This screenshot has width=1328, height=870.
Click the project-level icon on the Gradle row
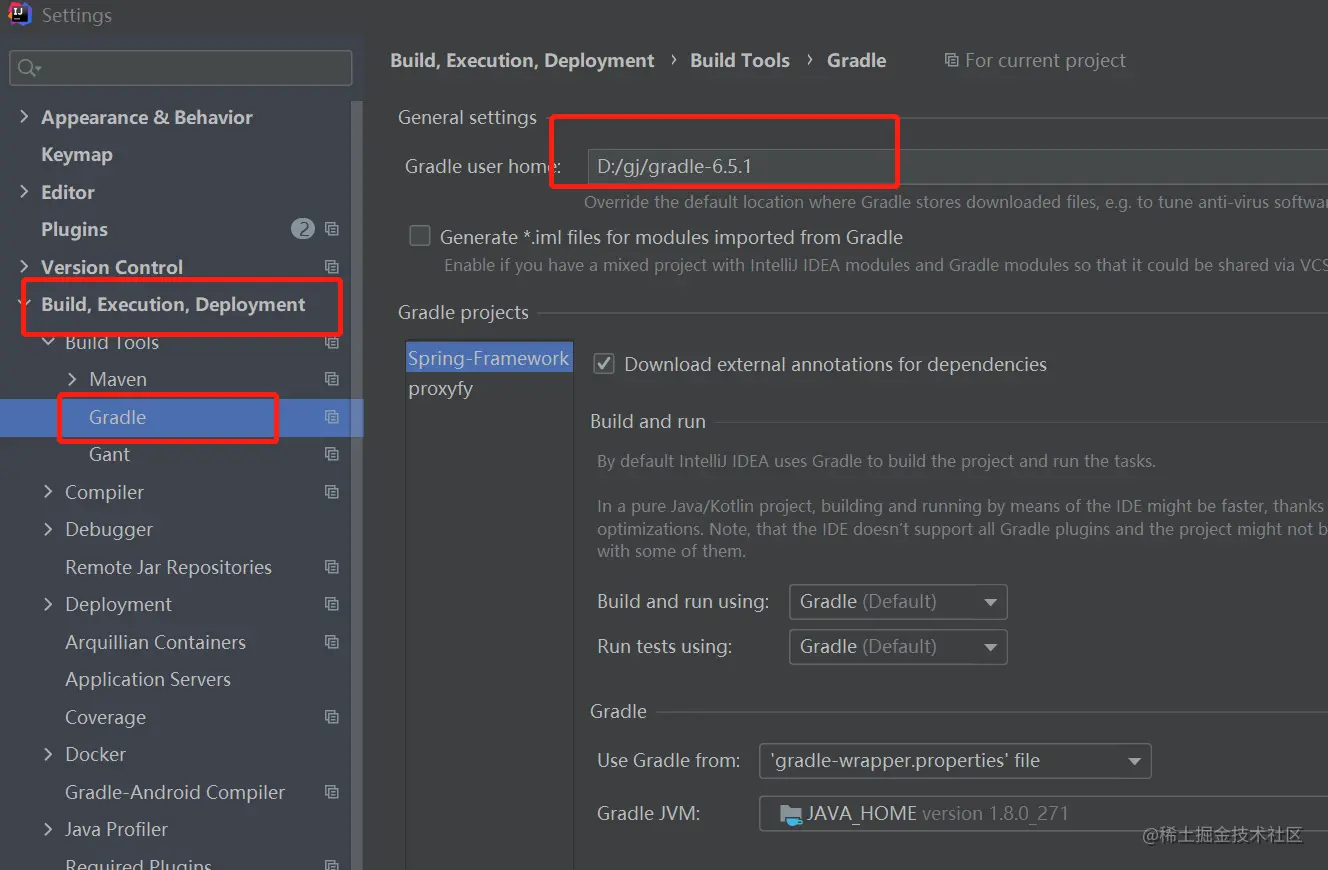tap(332, 417)
